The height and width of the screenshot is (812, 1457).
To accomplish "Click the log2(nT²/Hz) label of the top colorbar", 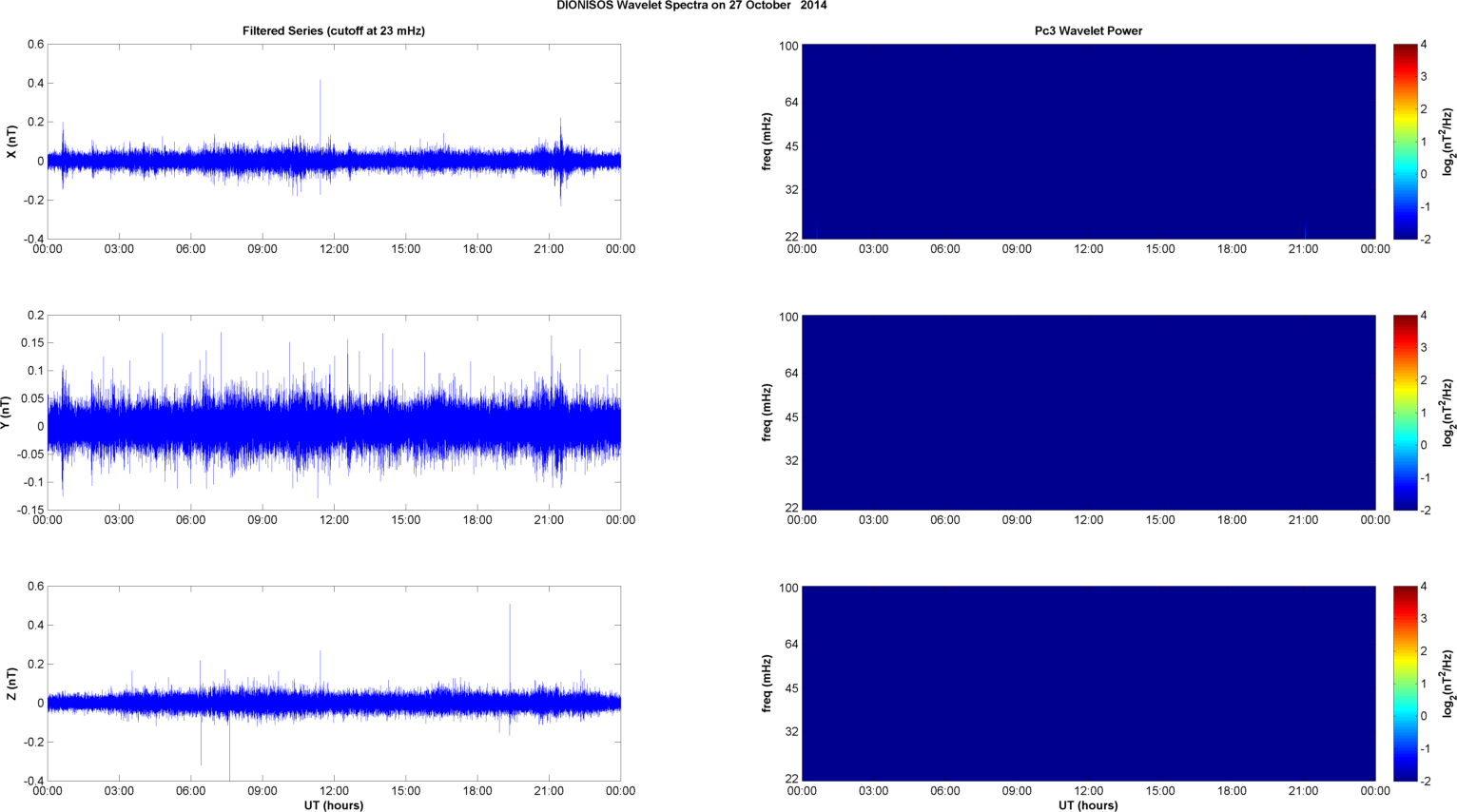I will tap(1448, 142).
